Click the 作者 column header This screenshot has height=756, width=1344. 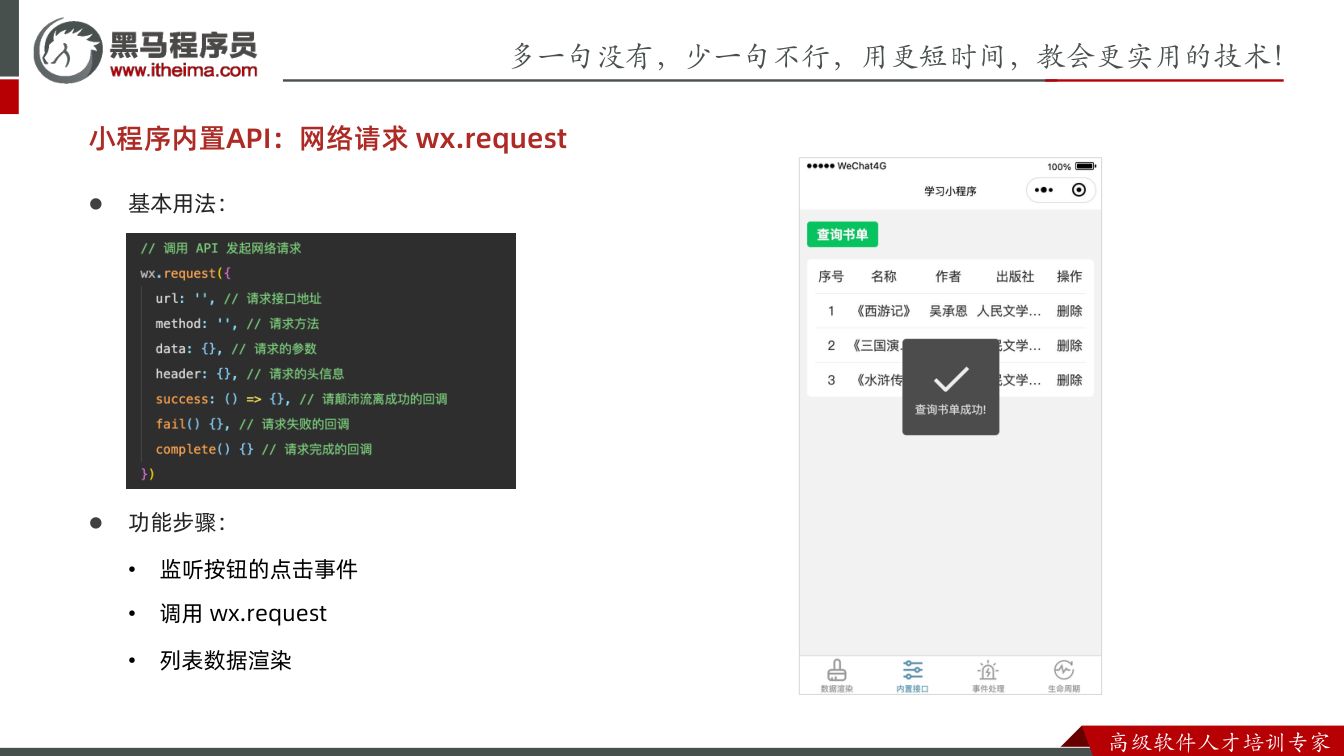click(x=948, y=276)
